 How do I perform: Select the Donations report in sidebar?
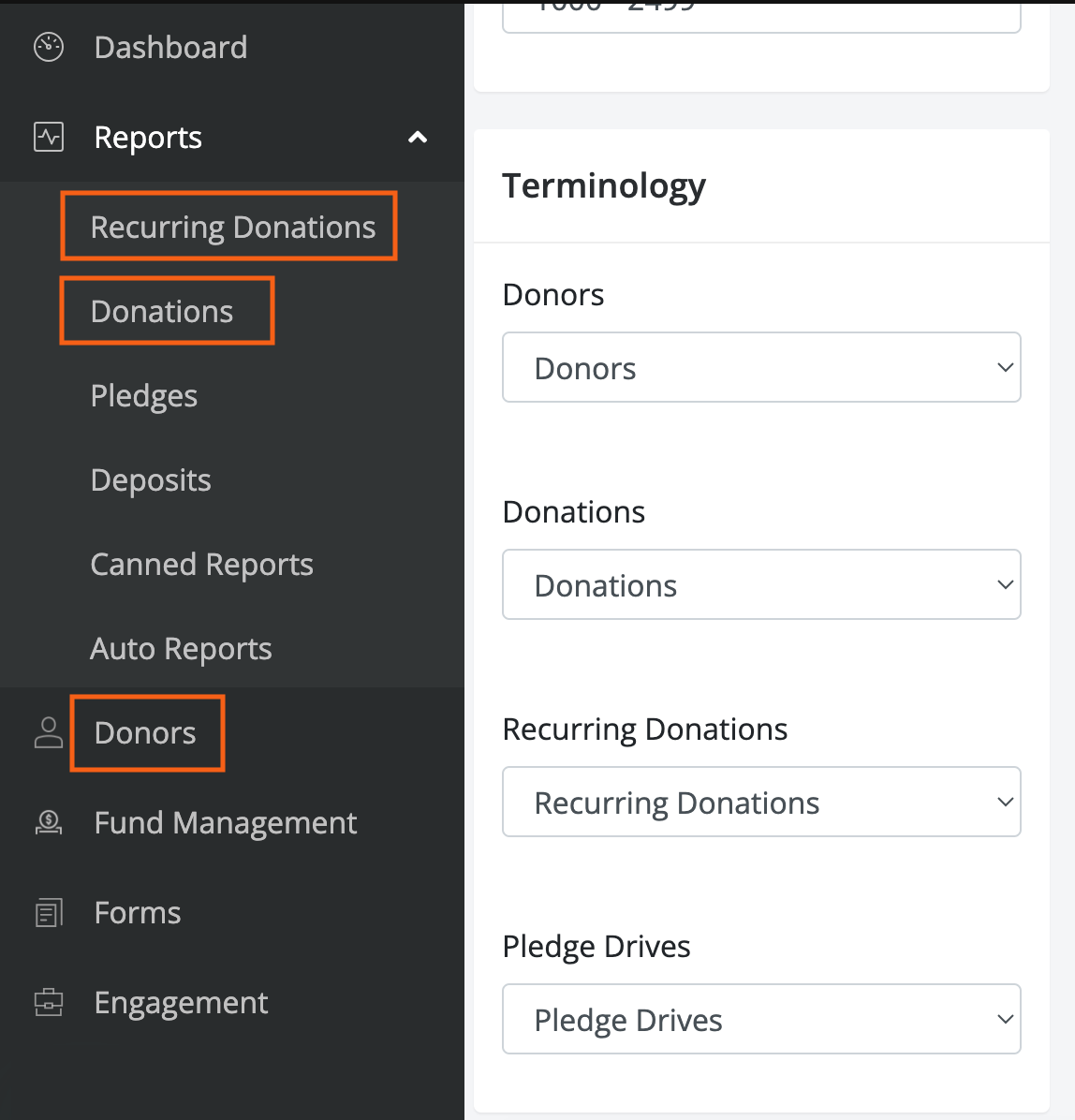(x=162, y=312)
